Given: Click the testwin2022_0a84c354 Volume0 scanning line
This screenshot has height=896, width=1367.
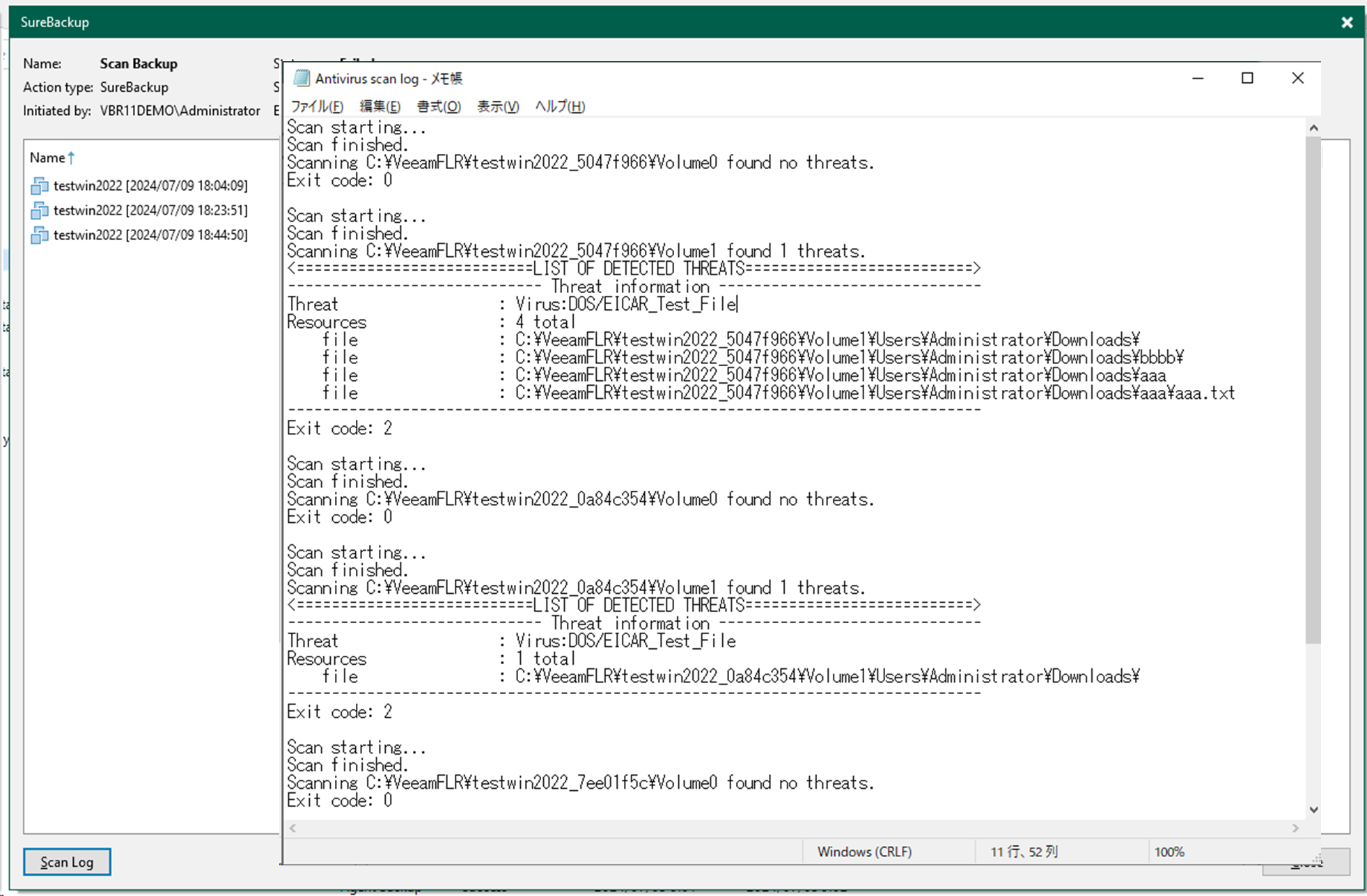Looking at the screenshot, I should pos(580,500).
